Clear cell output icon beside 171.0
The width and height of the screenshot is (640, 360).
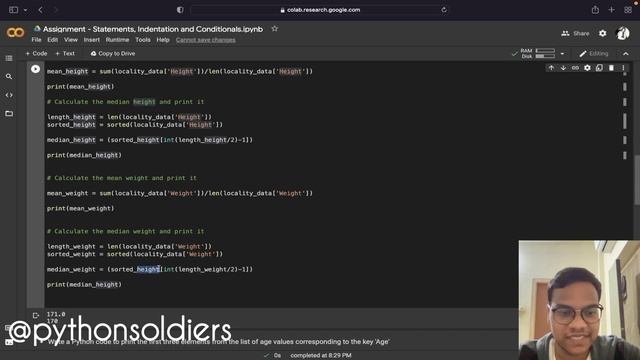click(x=36, y=315)
